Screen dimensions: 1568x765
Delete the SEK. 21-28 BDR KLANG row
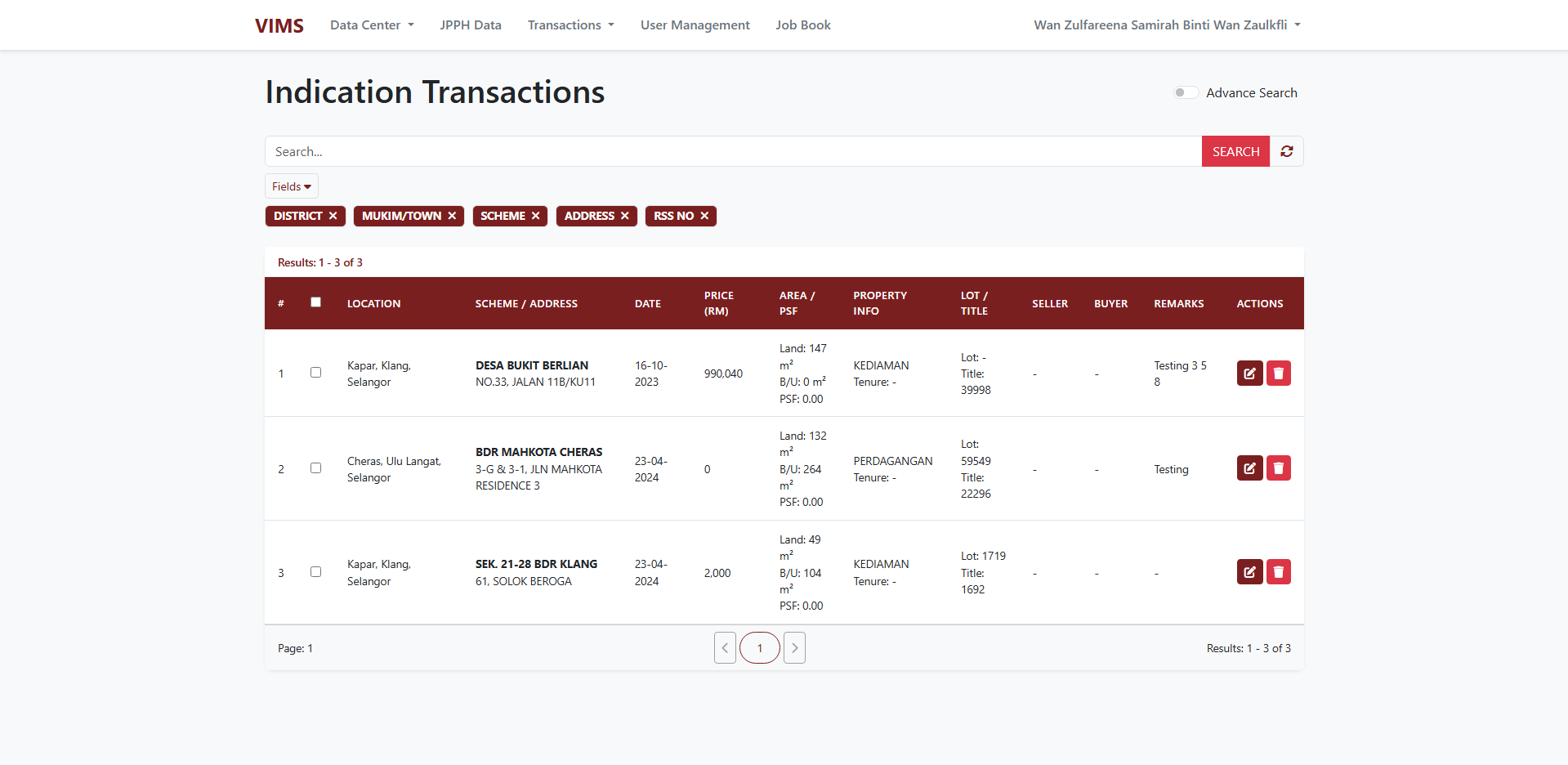(1278, 572)
